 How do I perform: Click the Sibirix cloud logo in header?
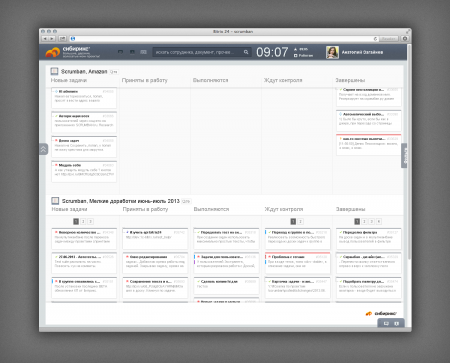pyautogui.click(x=53, y=52)
